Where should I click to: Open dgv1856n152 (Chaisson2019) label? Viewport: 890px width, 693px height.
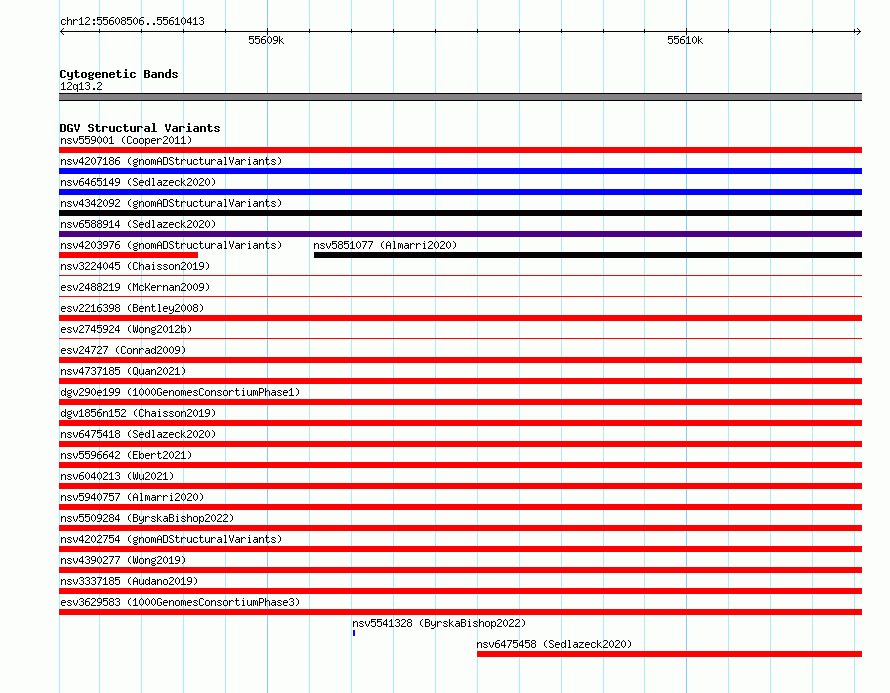138,413
